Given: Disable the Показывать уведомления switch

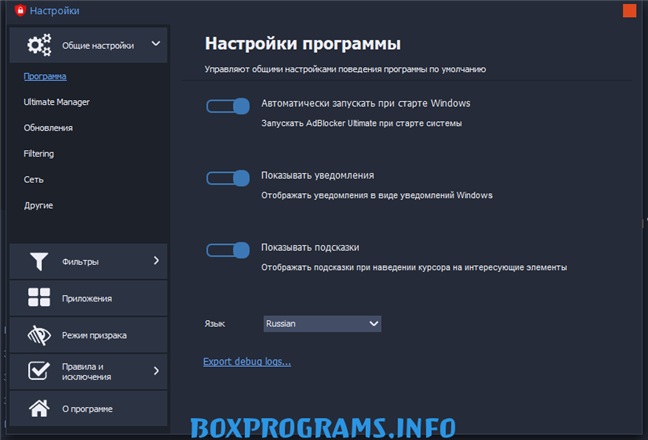Looking at the screenshot, I should (227, 178).
